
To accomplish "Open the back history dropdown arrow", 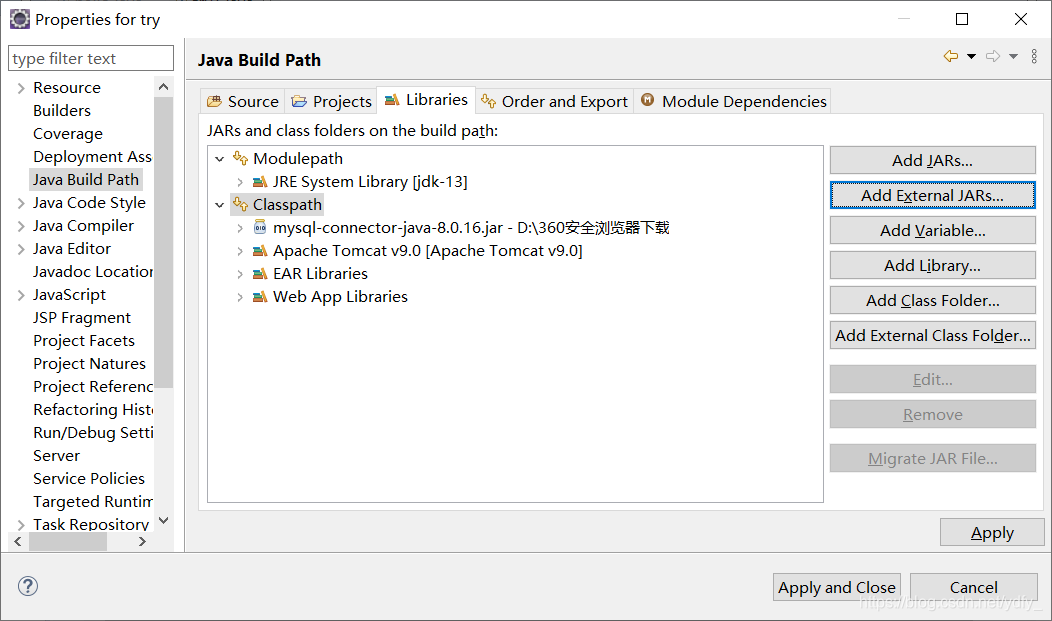I will click(971, 56).
